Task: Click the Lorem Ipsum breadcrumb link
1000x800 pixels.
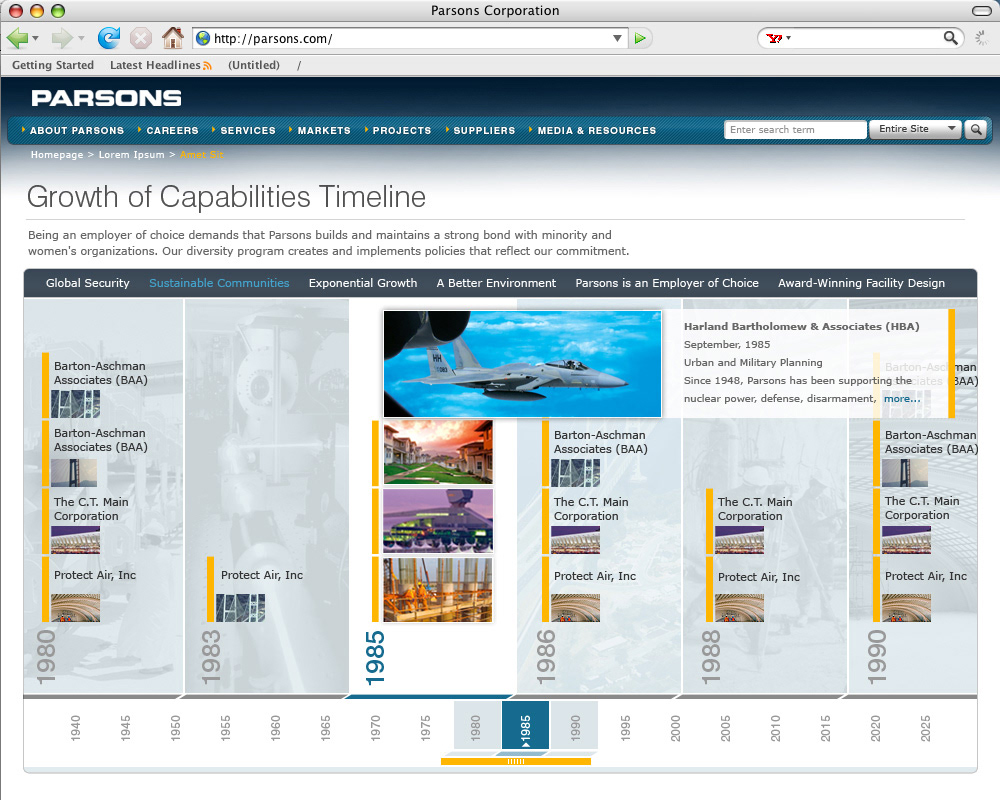Action: pos(131,154)
